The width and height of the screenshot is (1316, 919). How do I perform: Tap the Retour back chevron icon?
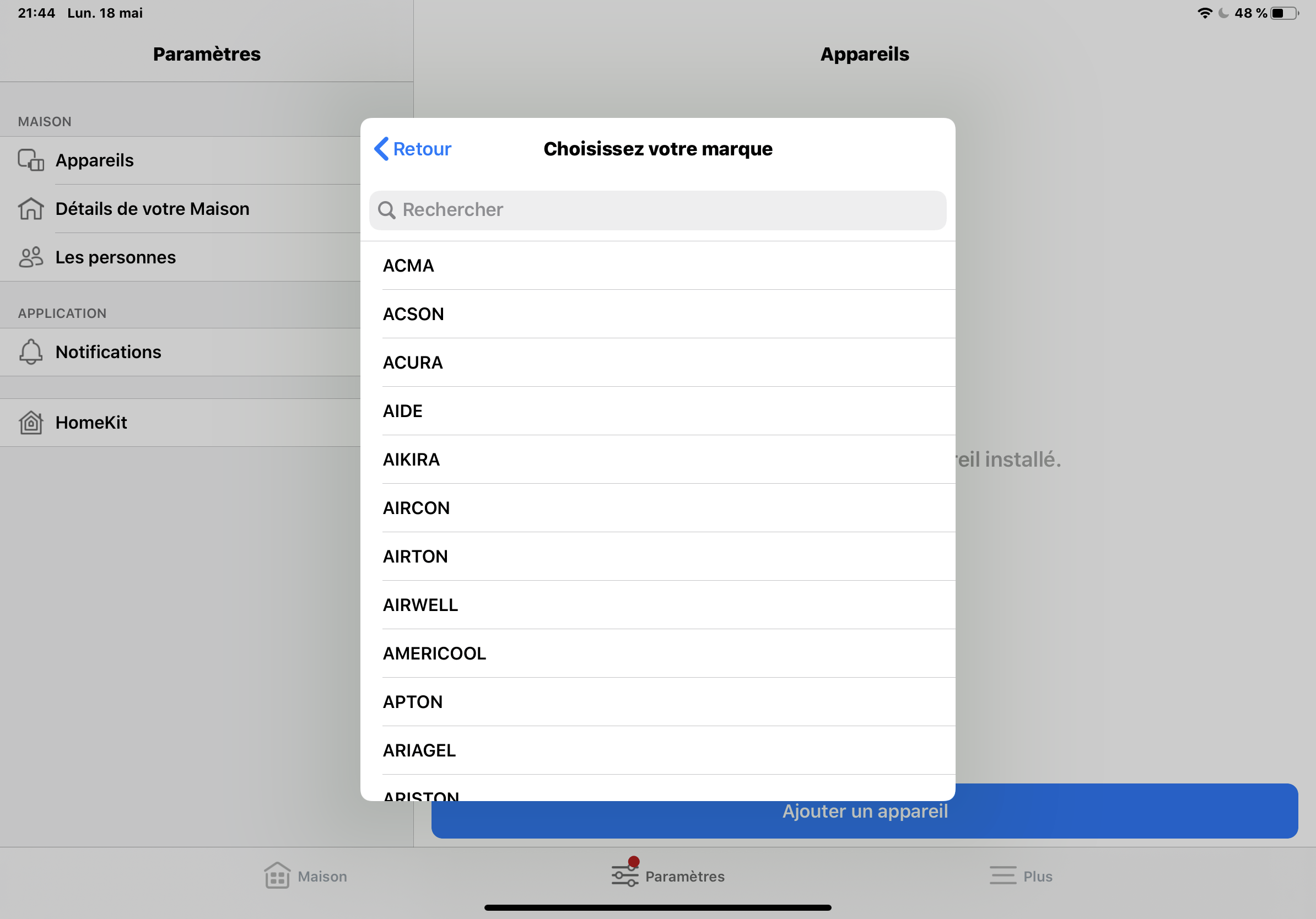pyautogui.click(x=381, y=149)
